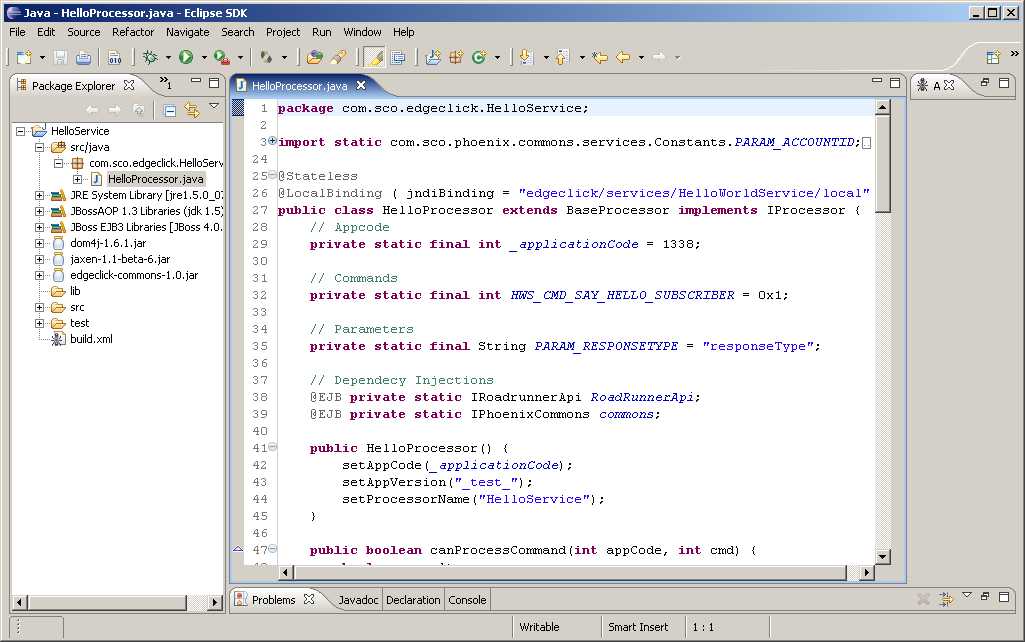1025x642 pixels.
Task: Click the Back navigation yellow arrow
Action: [x=623, y=58]
